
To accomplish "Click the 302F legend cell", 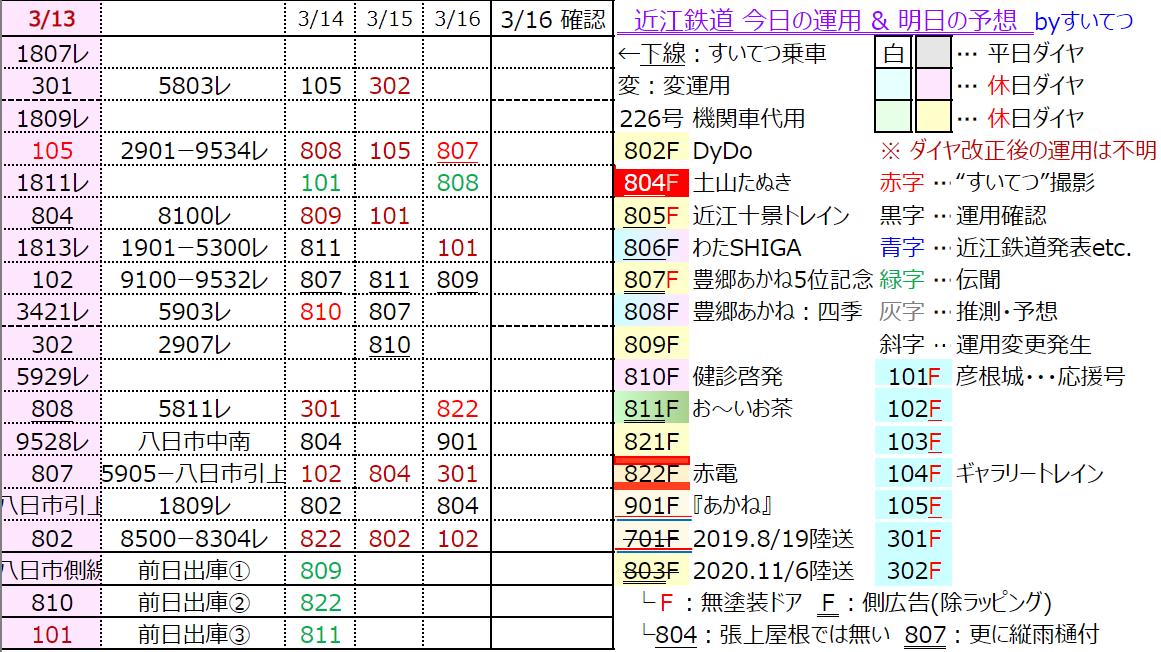I will 913,571.
